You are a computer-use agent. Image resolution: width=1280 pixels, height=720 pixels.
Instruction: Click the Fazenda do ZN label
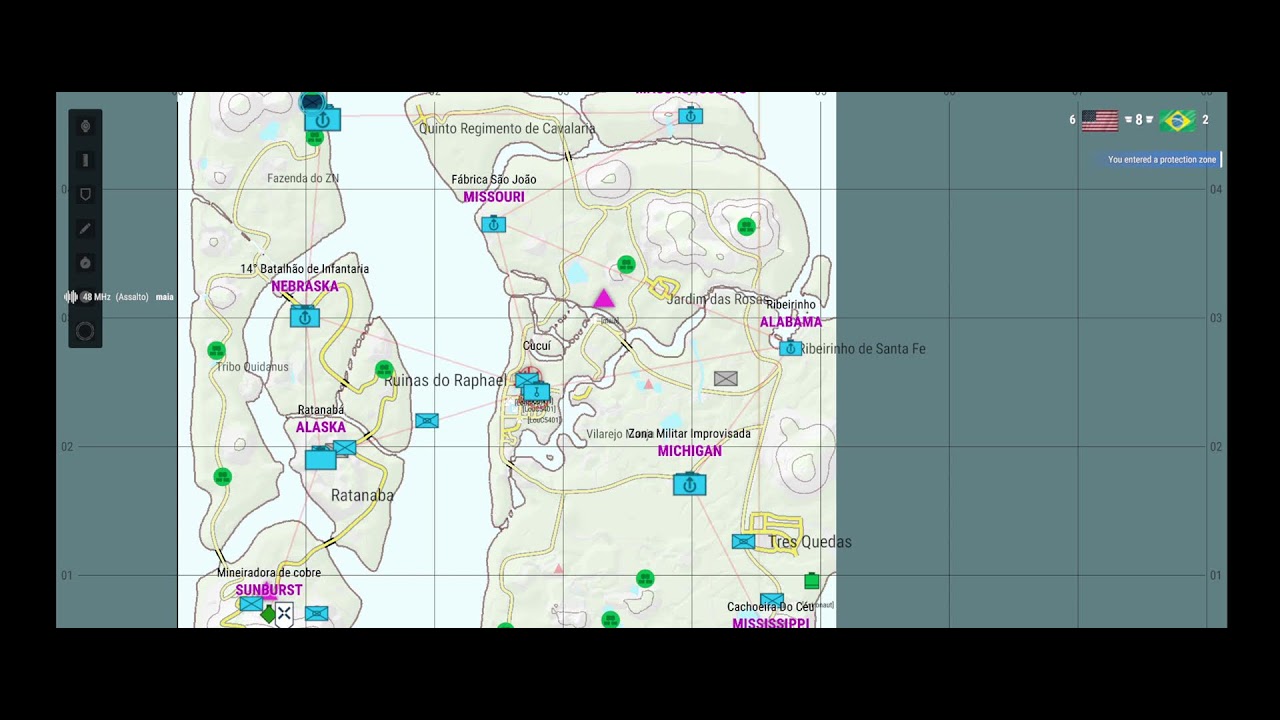pos(303,178)
